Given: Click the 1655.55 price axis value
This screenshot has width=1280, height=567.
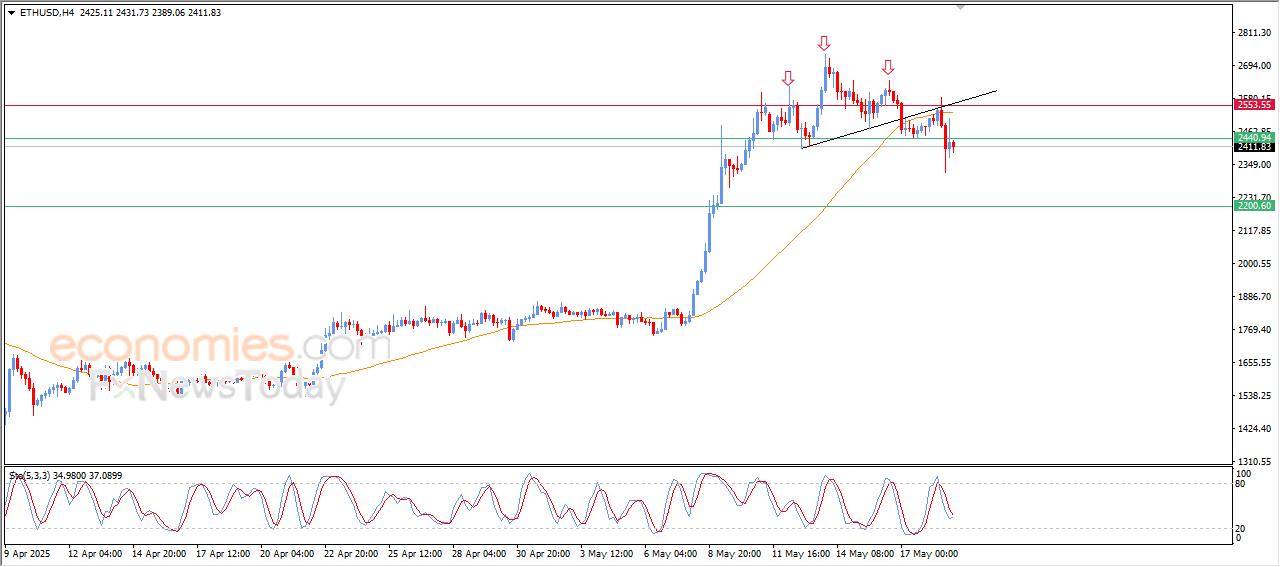Looking at the screenshot, I should point(1254,363).
